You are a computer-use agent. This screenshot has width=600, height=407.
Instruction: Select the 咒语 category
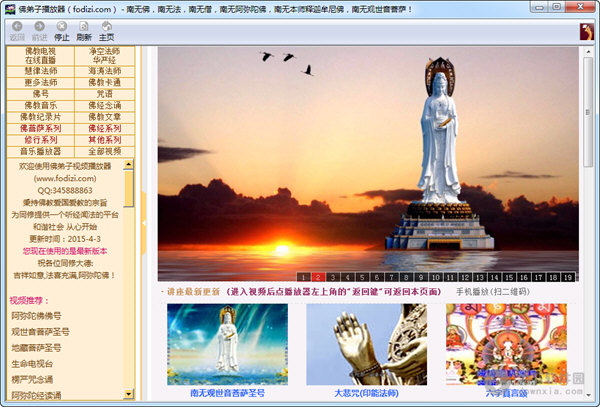pos(104,94)
